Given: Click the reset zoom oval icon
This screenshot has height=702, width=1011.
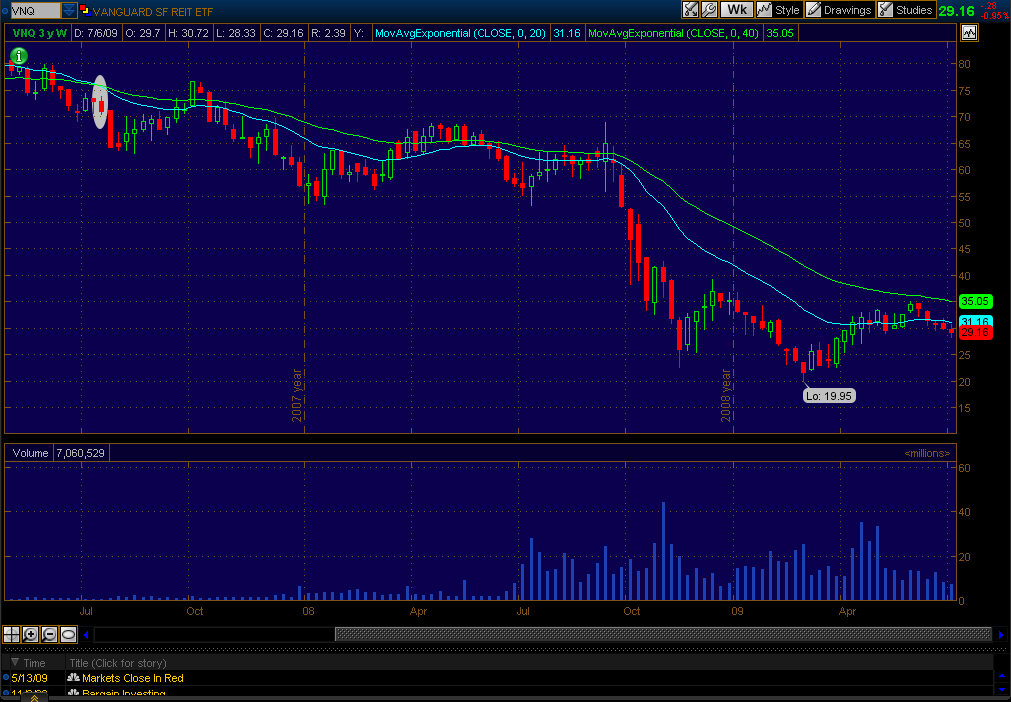Looking at the screenshot, I should 68,634.
